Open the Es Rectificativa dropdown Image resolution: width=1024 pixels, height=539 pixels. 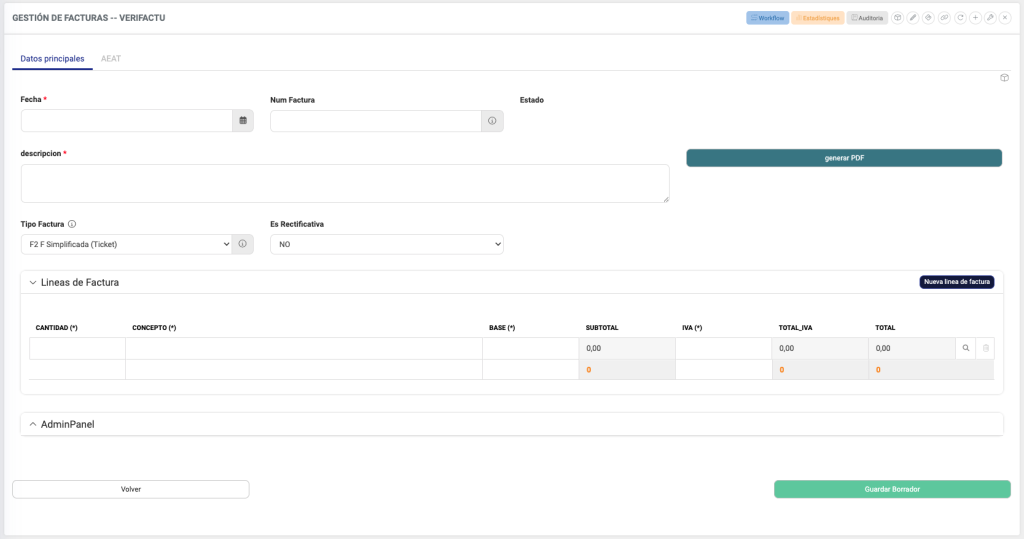click(386, 244)
